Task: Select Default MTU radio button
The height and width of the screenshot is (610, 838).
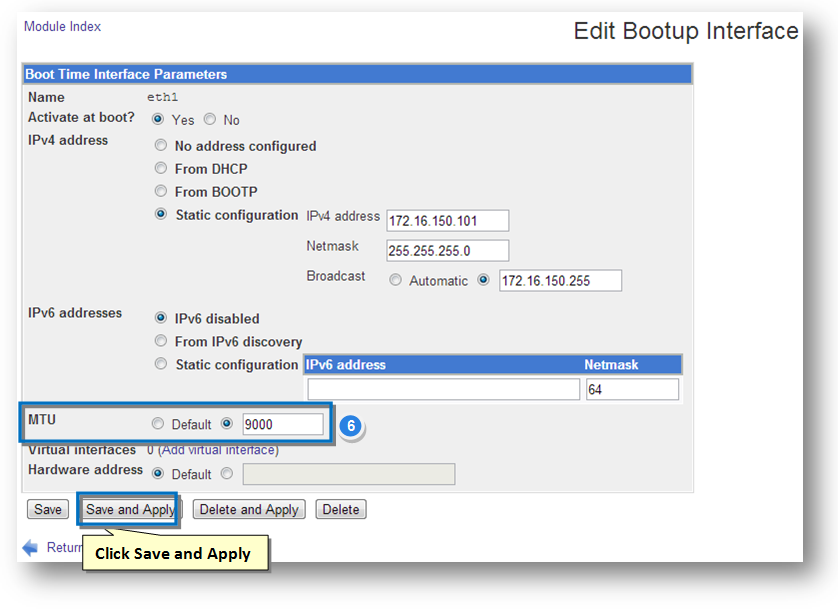Action: pyautogui.click(x=157, y=423)
